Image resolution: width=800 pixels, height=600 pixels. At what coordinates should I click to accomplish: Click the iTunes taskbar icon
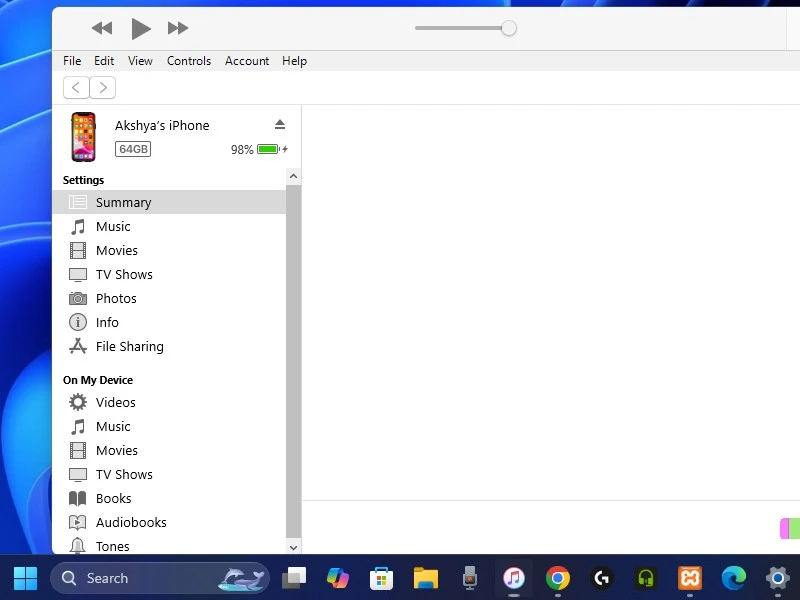(x=514, y=578)
